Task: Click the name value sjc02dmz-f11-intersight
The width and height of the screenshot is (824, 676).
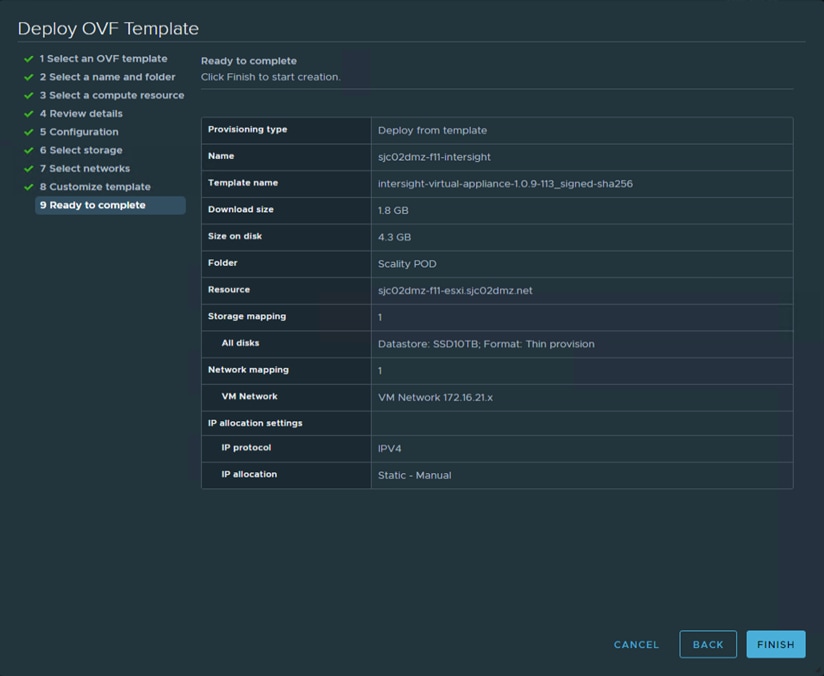Action: tap(434, 157)
